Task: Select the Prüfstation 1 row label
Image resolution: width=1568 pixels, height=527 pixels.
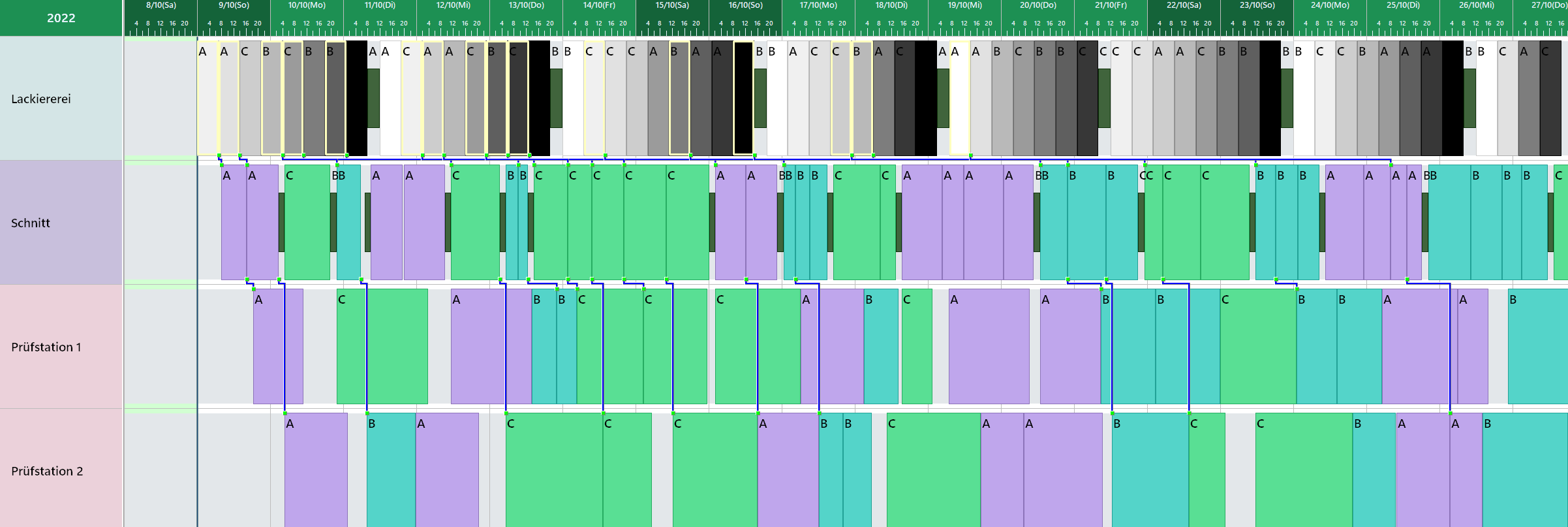Action: coord(46,347)
